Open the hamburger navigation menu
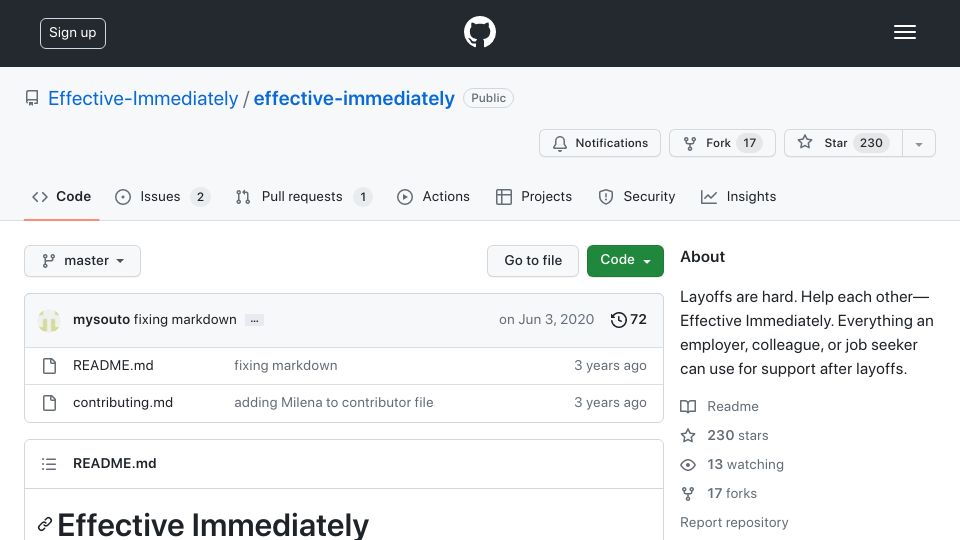Screen dimensions: 960x540 [904, 32]
